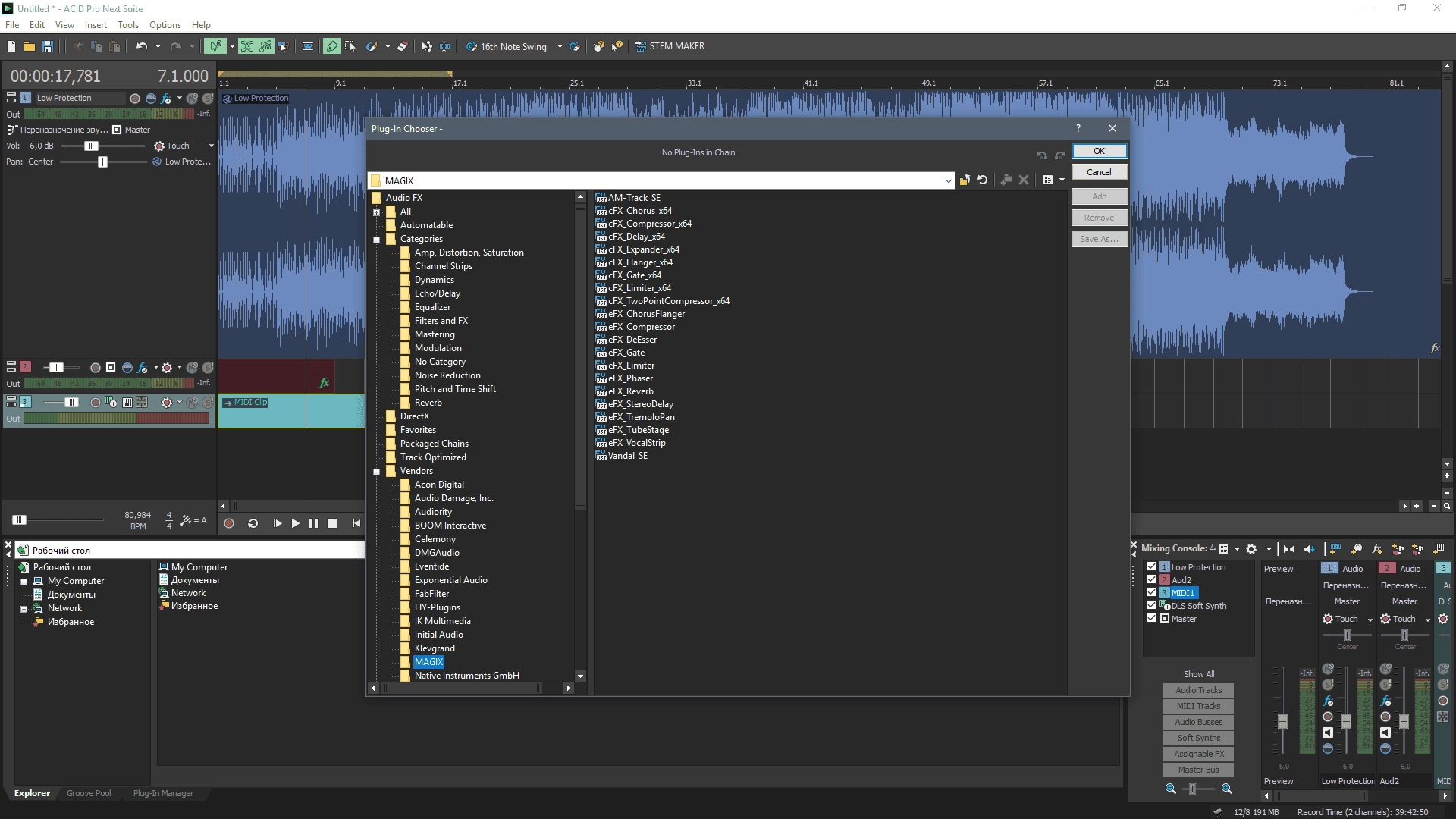
Task: Go to start of project in the transport
Action: click(356, 523)
